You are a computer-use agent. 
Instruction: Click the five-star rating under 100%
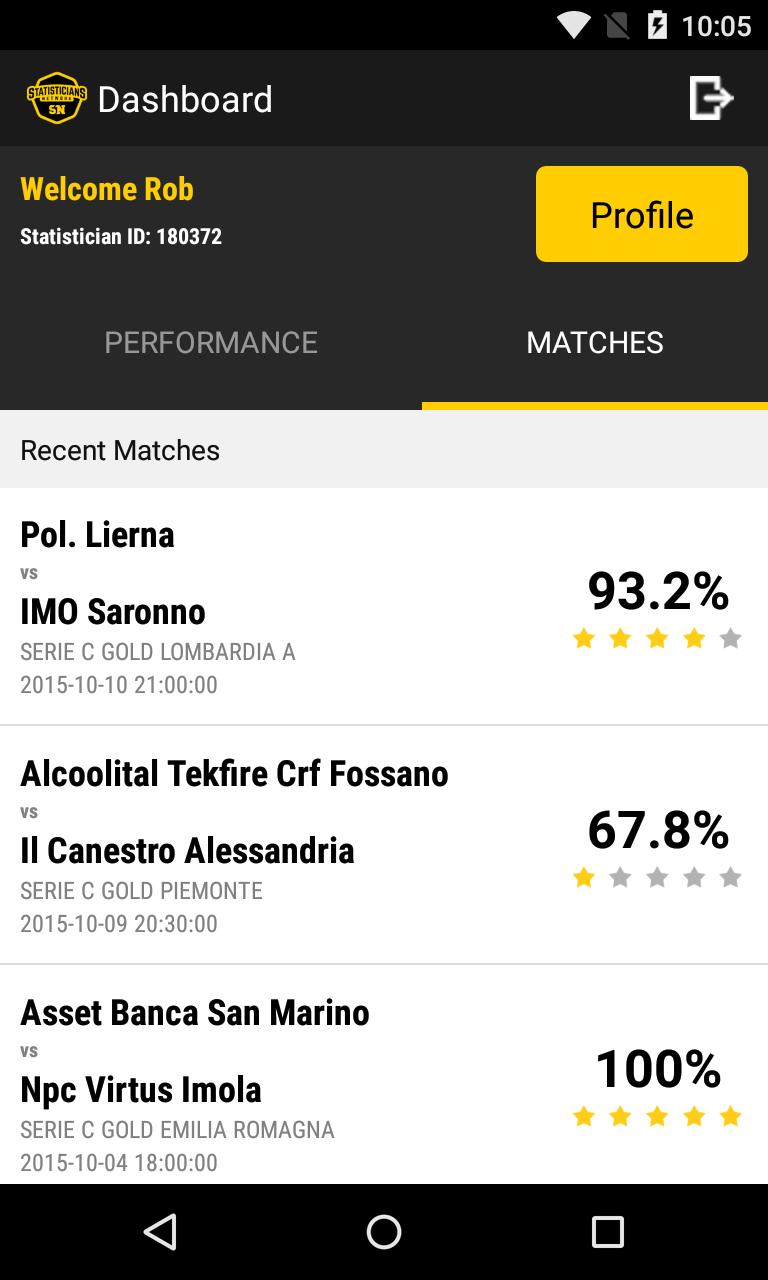tap(657, 1116)
